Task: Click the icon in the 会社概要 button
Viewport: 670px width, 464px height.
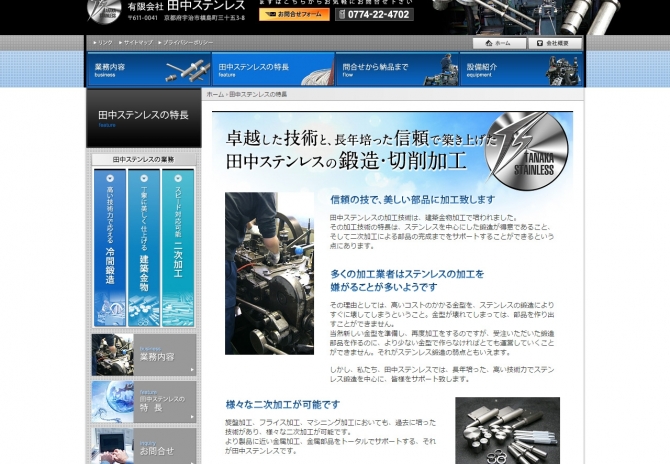Action: [540, 43]
